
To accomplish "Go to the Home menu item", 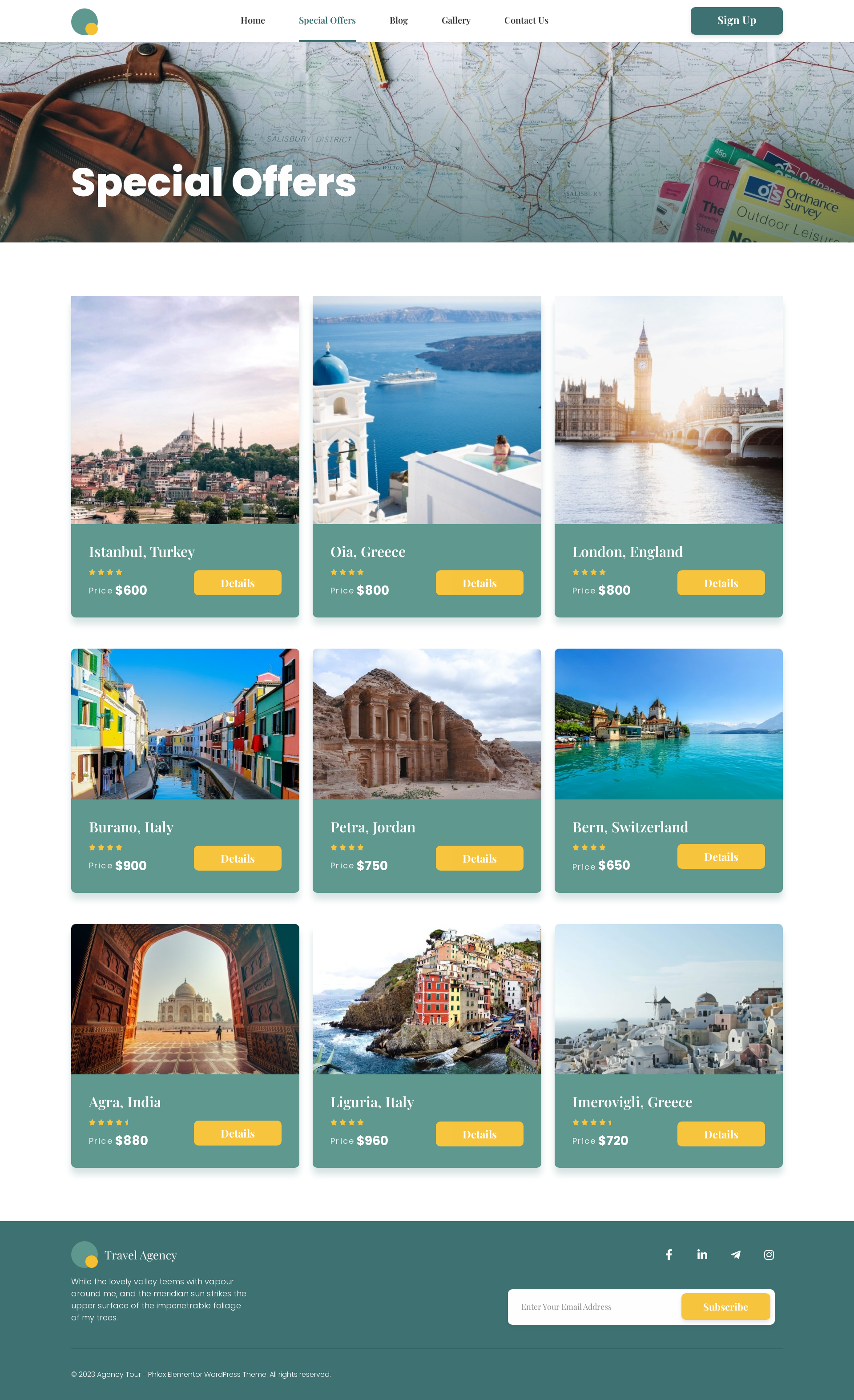I will point(253,20).
